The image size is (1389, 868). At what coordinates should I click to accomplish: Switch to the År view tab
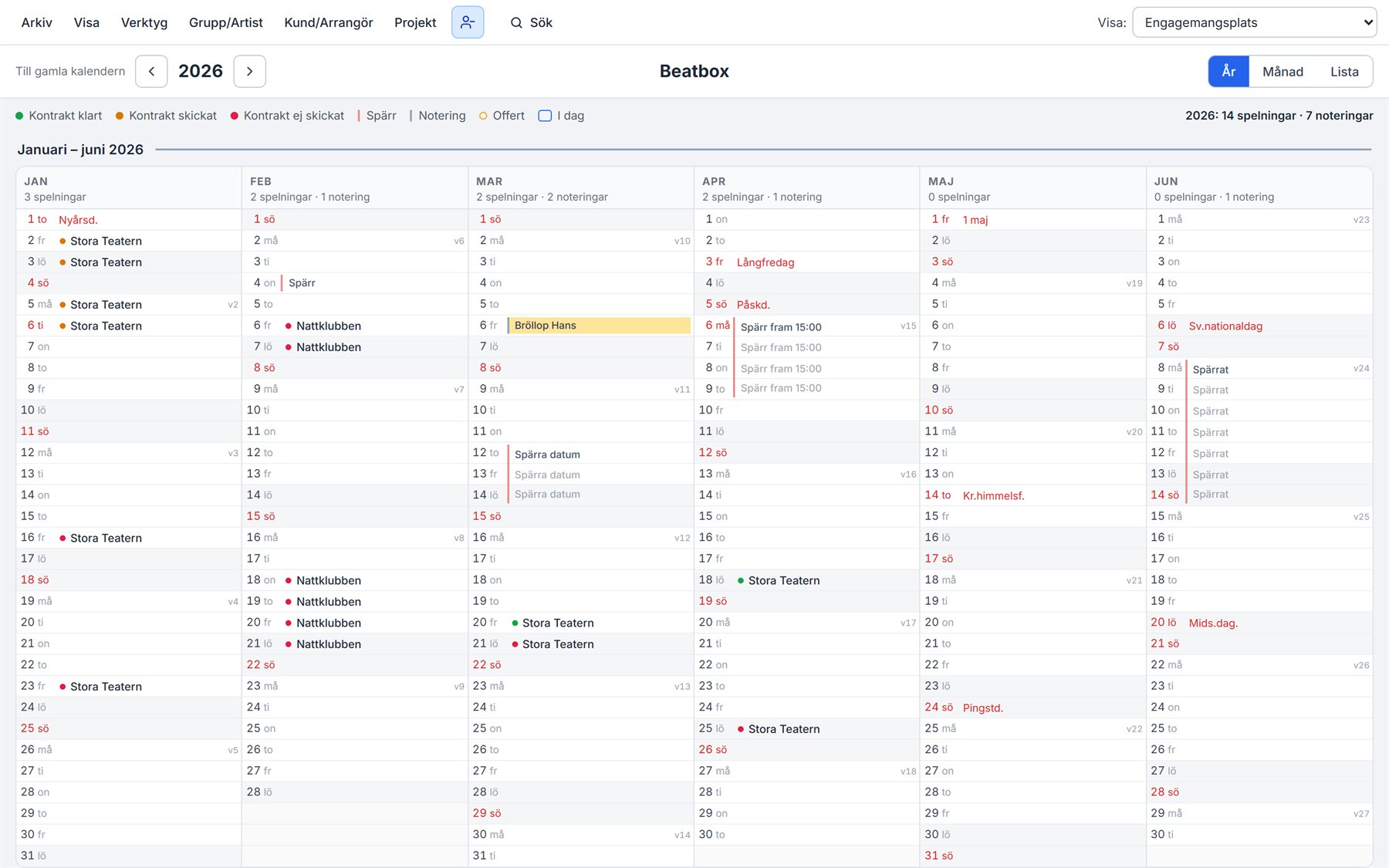(x=1228, y=71)
